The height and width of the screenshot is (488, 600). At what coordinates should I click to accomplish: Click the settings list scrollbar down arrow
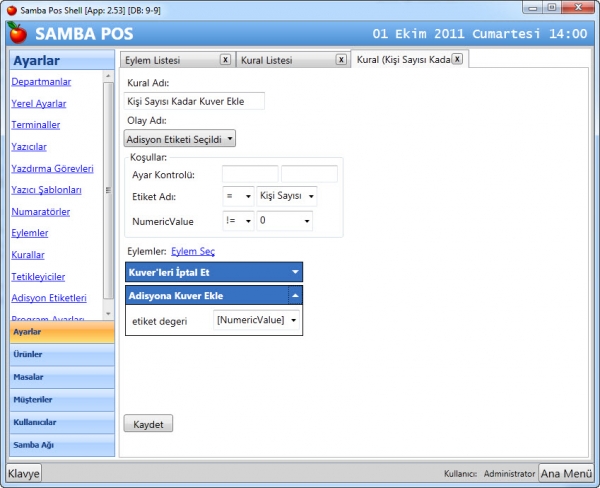pyautogui.click(x=108, y=314)
